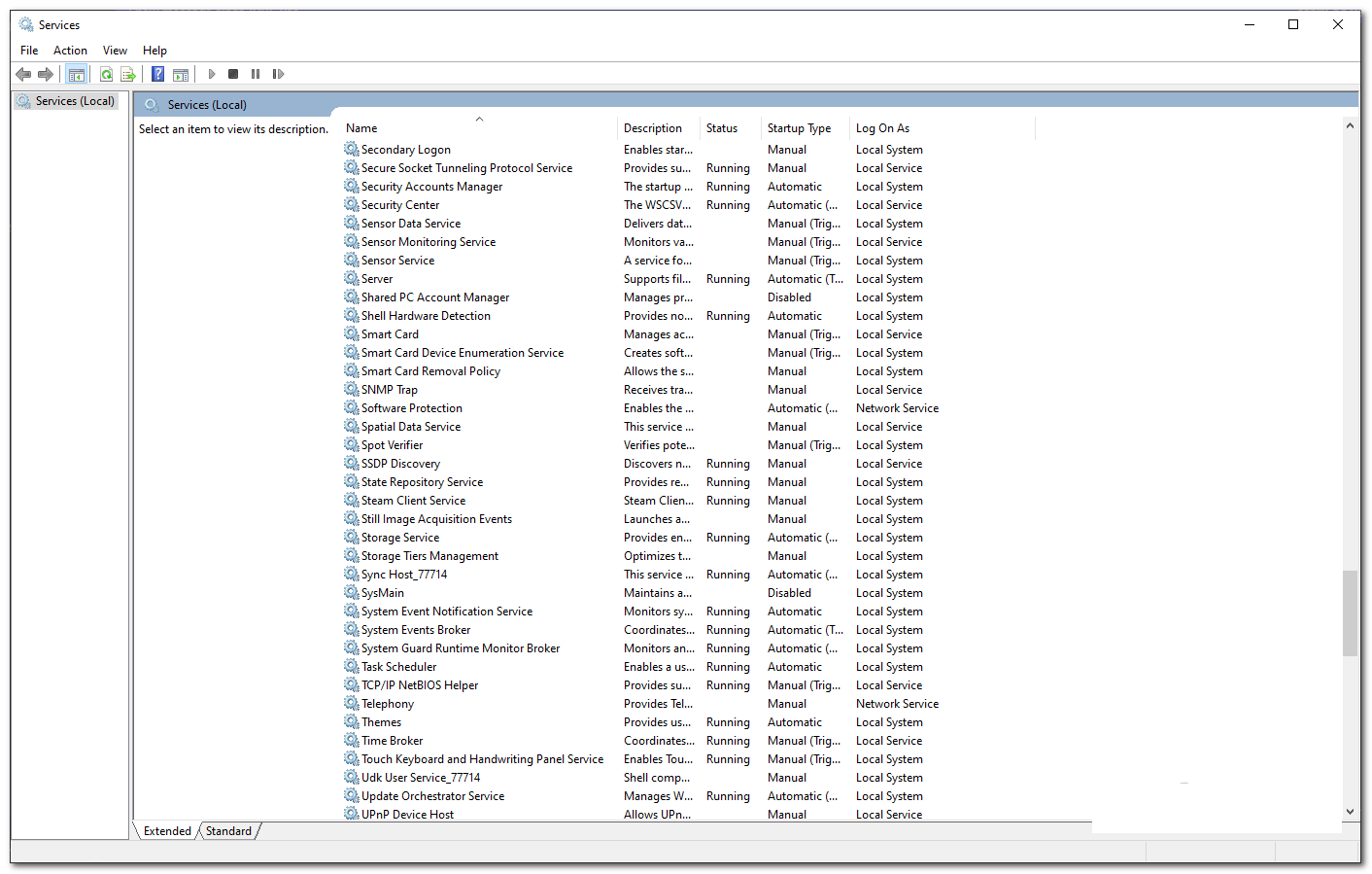
Task: Click the scrollbar down arrow
Action: [1350, 810]
